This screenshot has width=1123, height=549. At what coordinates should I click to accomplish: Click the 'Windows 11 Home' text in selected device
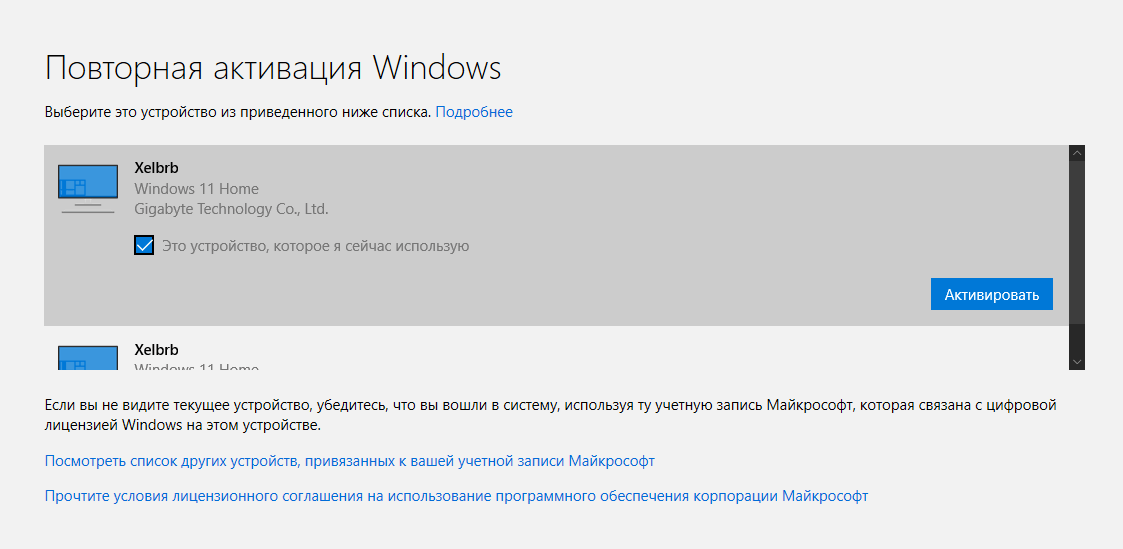(x=196, y=189)
